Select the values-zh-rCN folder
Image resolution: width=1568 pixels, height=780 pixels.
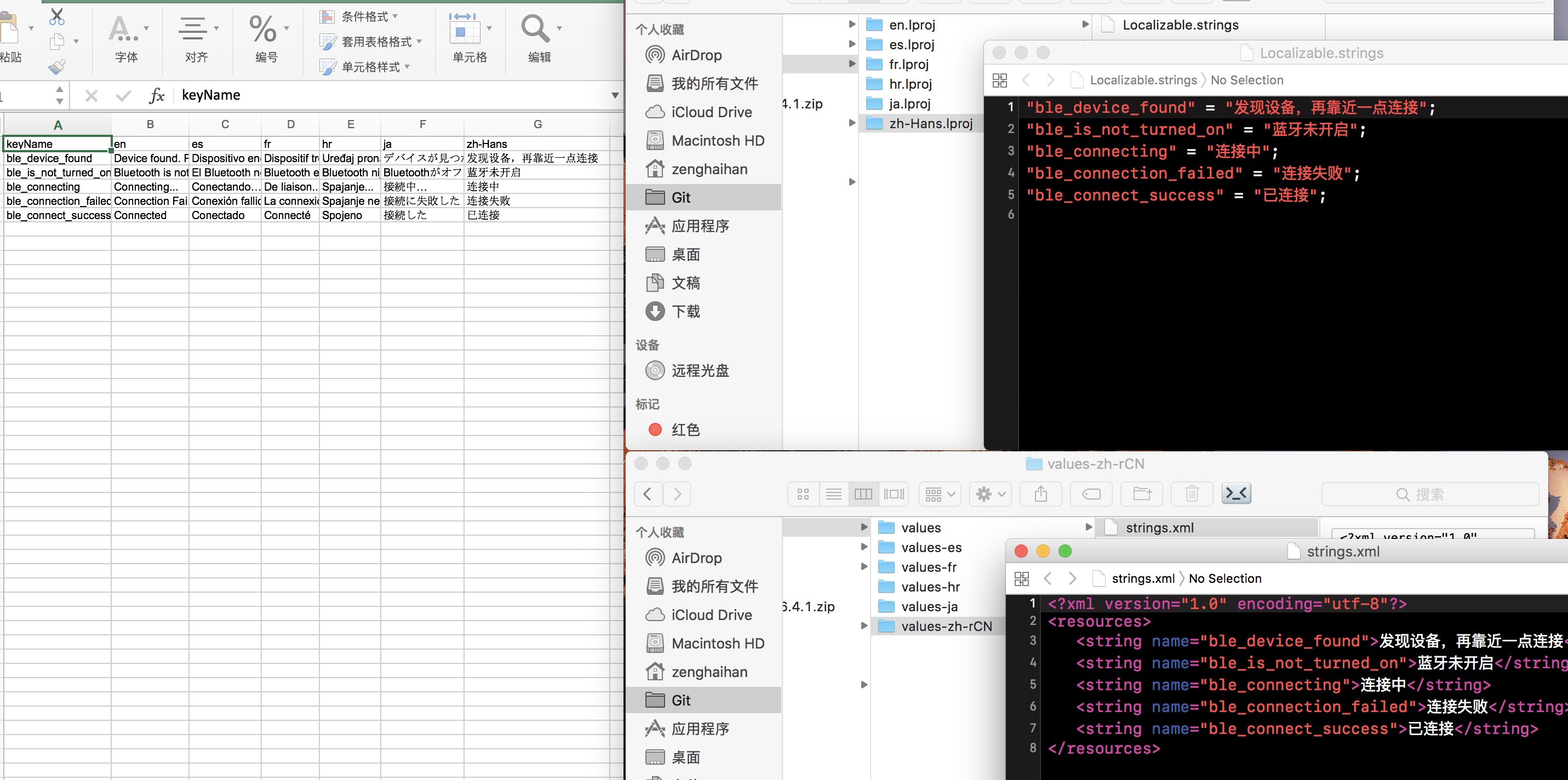pos(935,626)
